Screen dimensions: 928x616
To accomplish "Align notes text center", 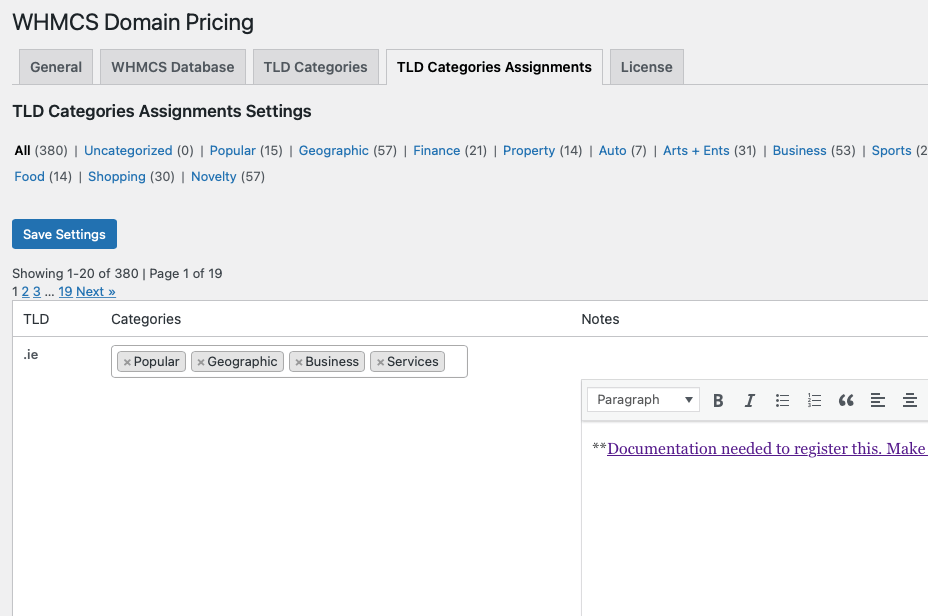I will coord(910,401).
